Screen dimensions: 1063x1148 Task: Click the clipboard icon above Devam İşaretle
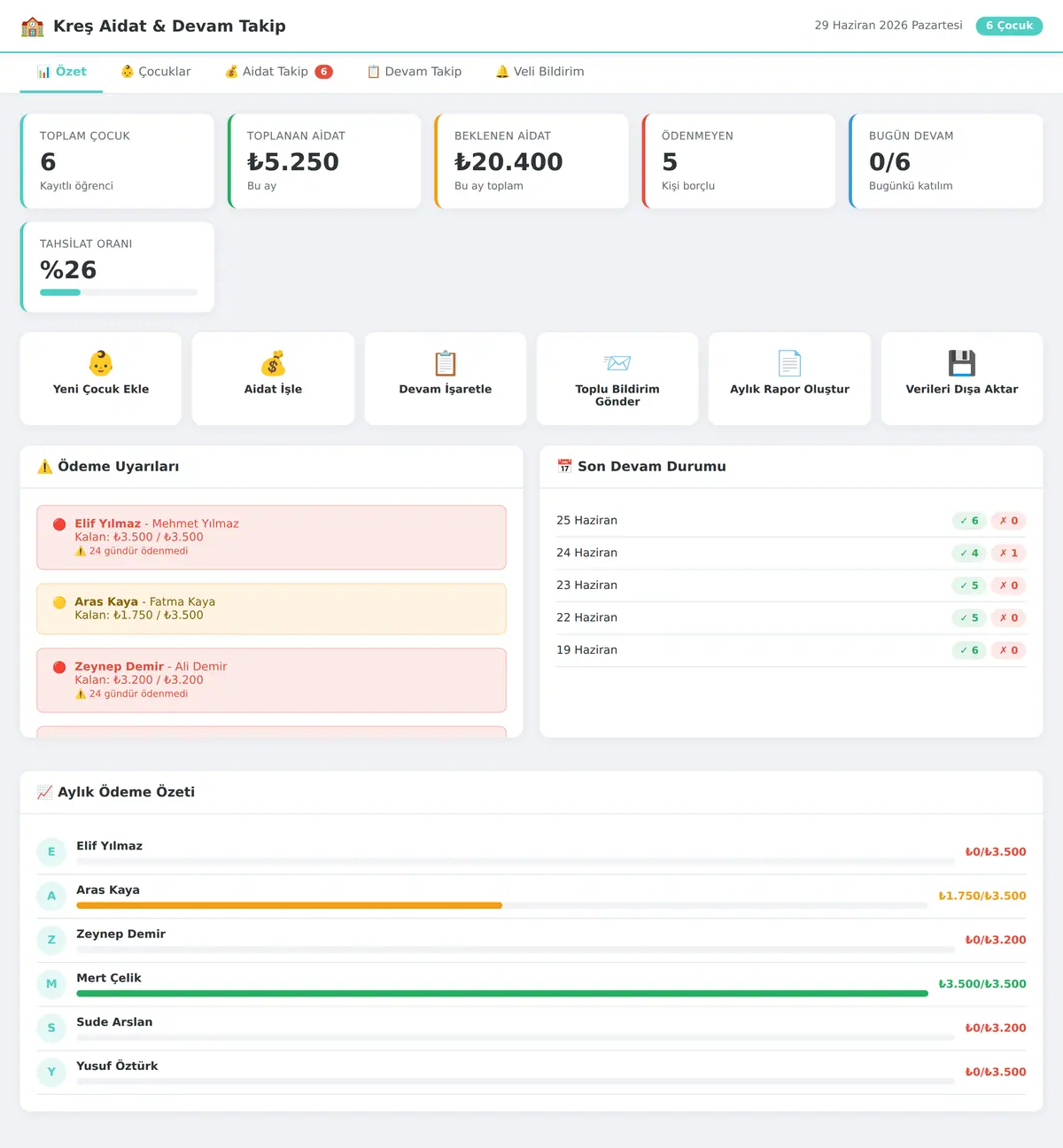click(x=446, y=363)
